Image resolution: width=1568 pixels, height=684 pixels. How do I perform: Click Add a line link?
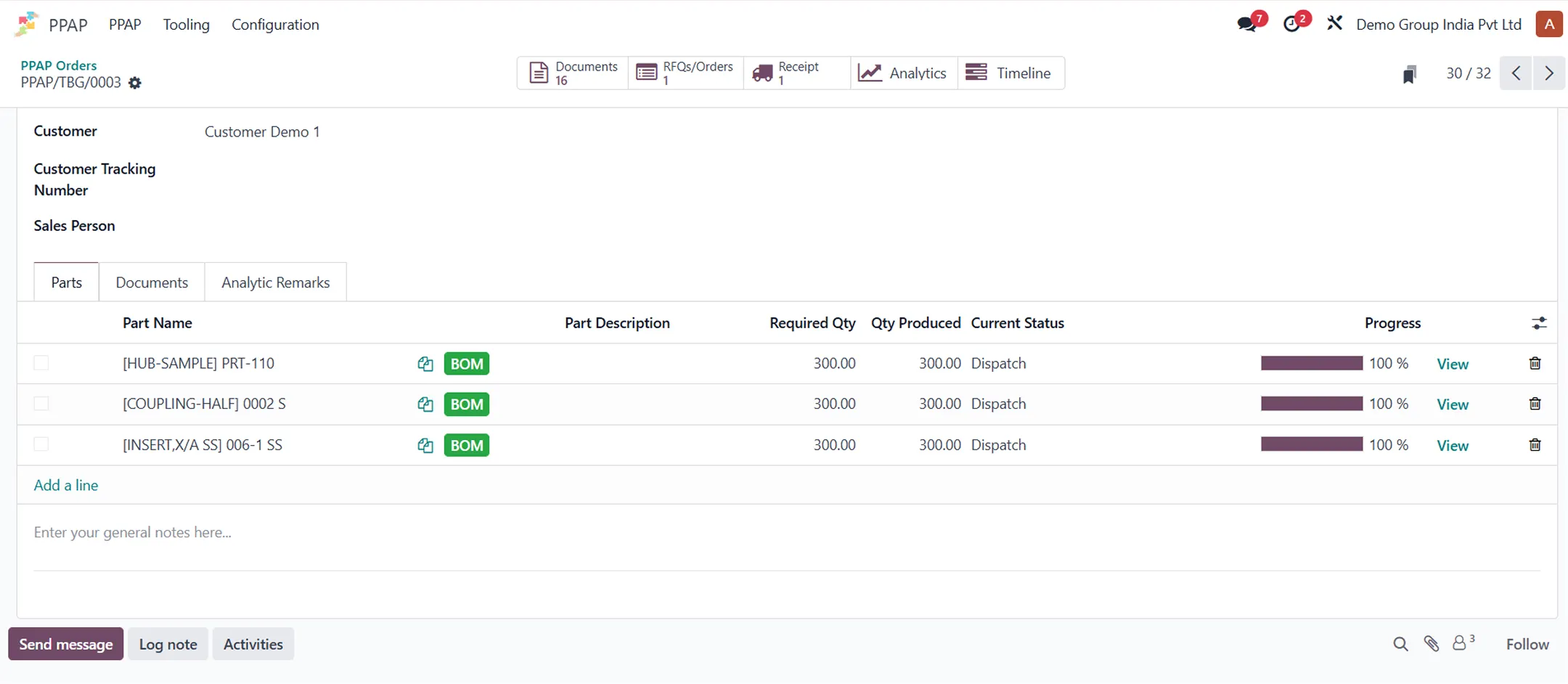[66, 485]
